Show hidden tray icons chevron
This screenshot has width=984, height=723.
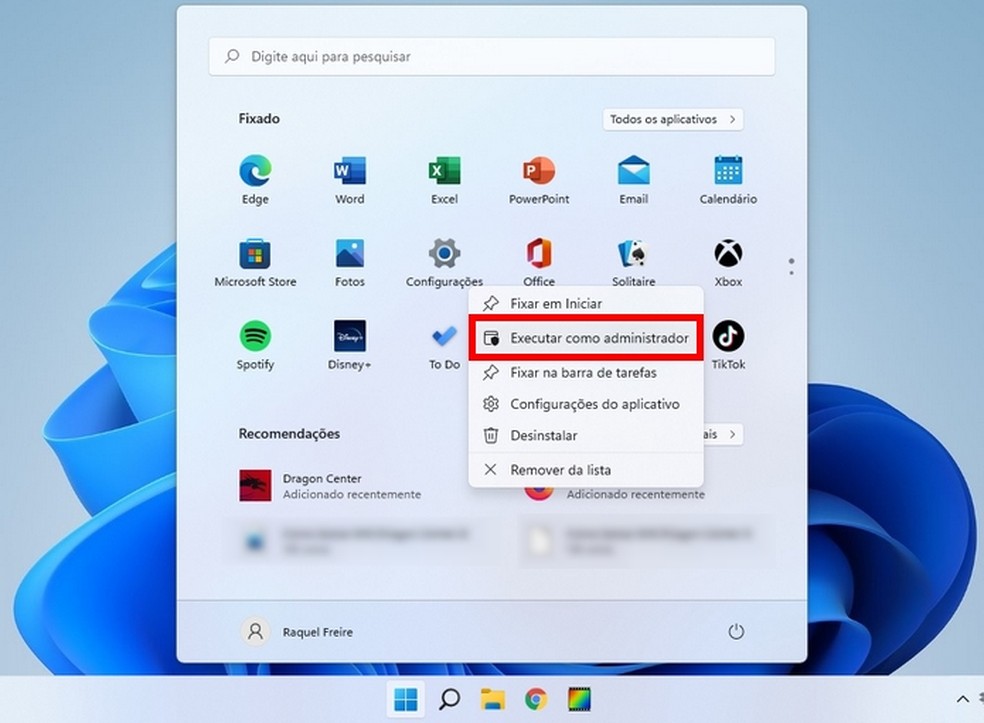[x=963, y=699]
